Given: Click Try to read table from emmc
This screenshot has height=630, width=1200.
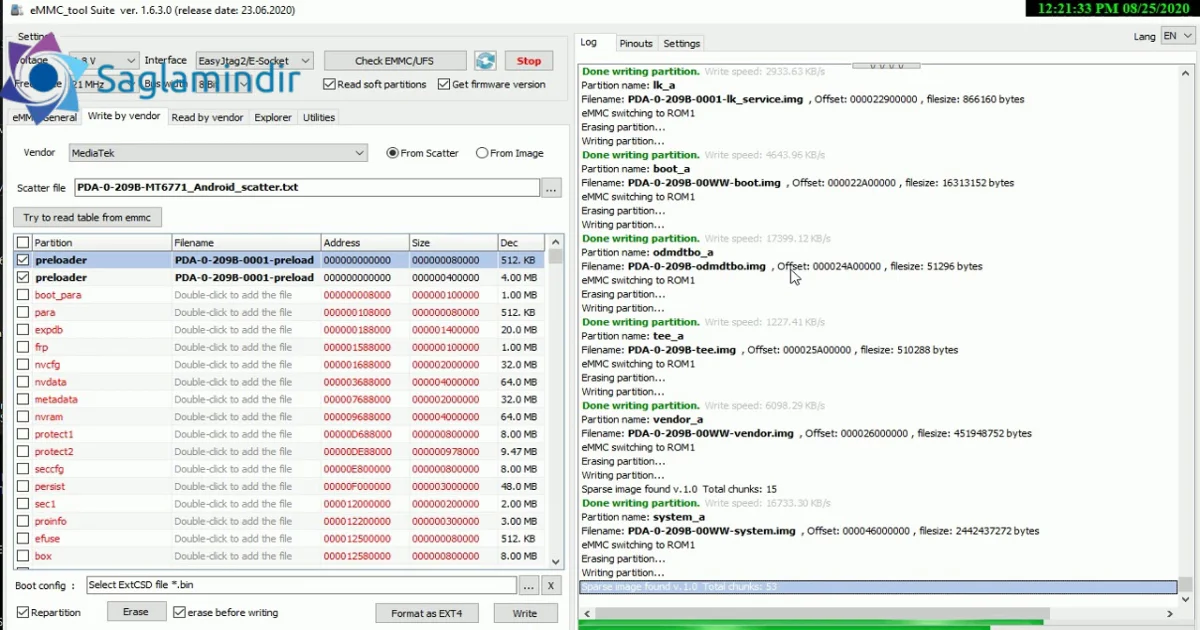Looking at the screenshot, I should pos(87,217).
